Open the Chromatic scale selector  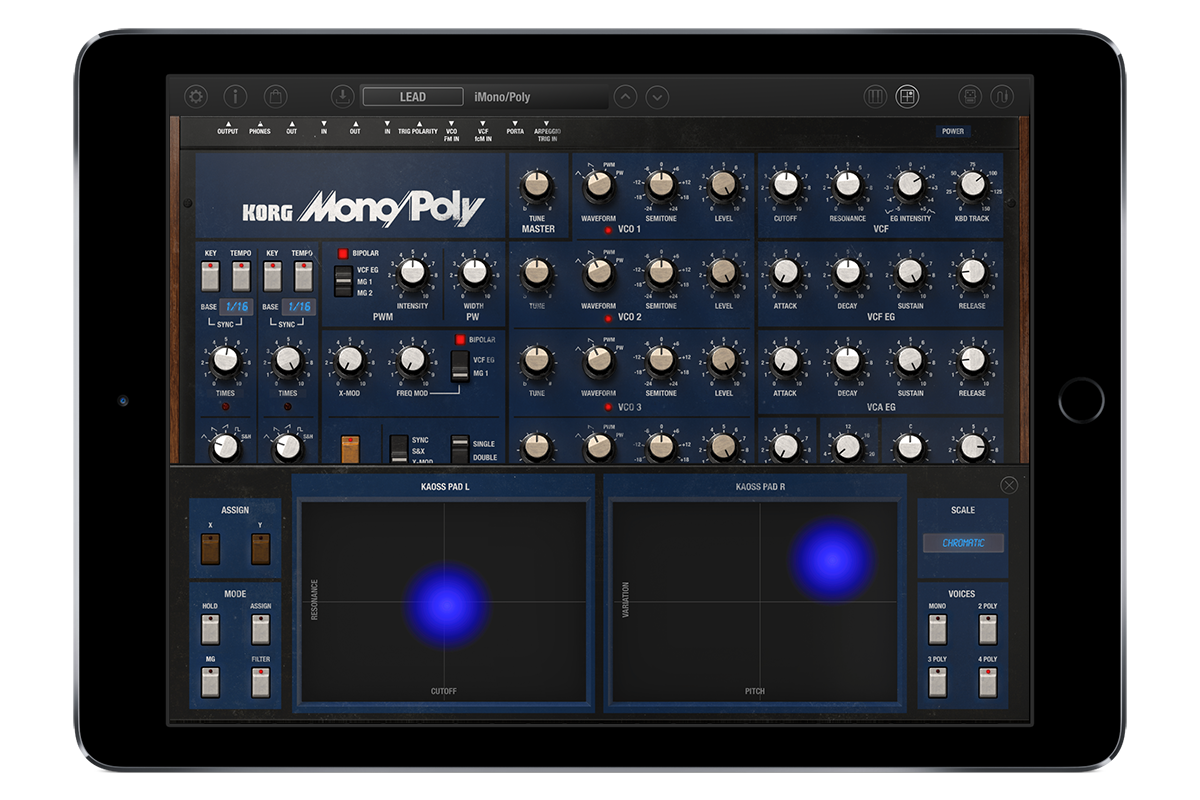coord(963,543)
